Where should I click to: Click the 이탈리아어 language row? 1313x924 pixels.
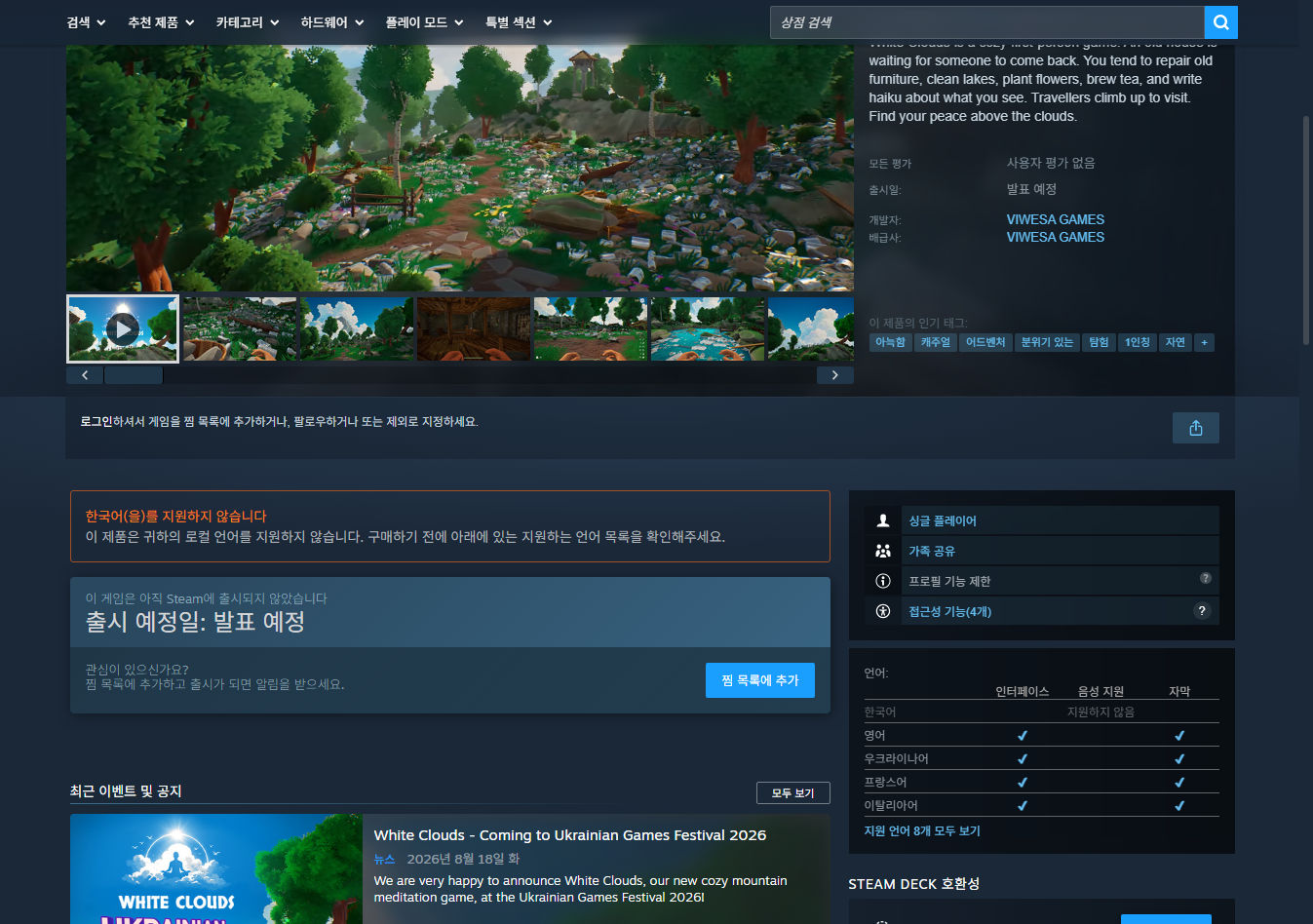click(1041, 805)
